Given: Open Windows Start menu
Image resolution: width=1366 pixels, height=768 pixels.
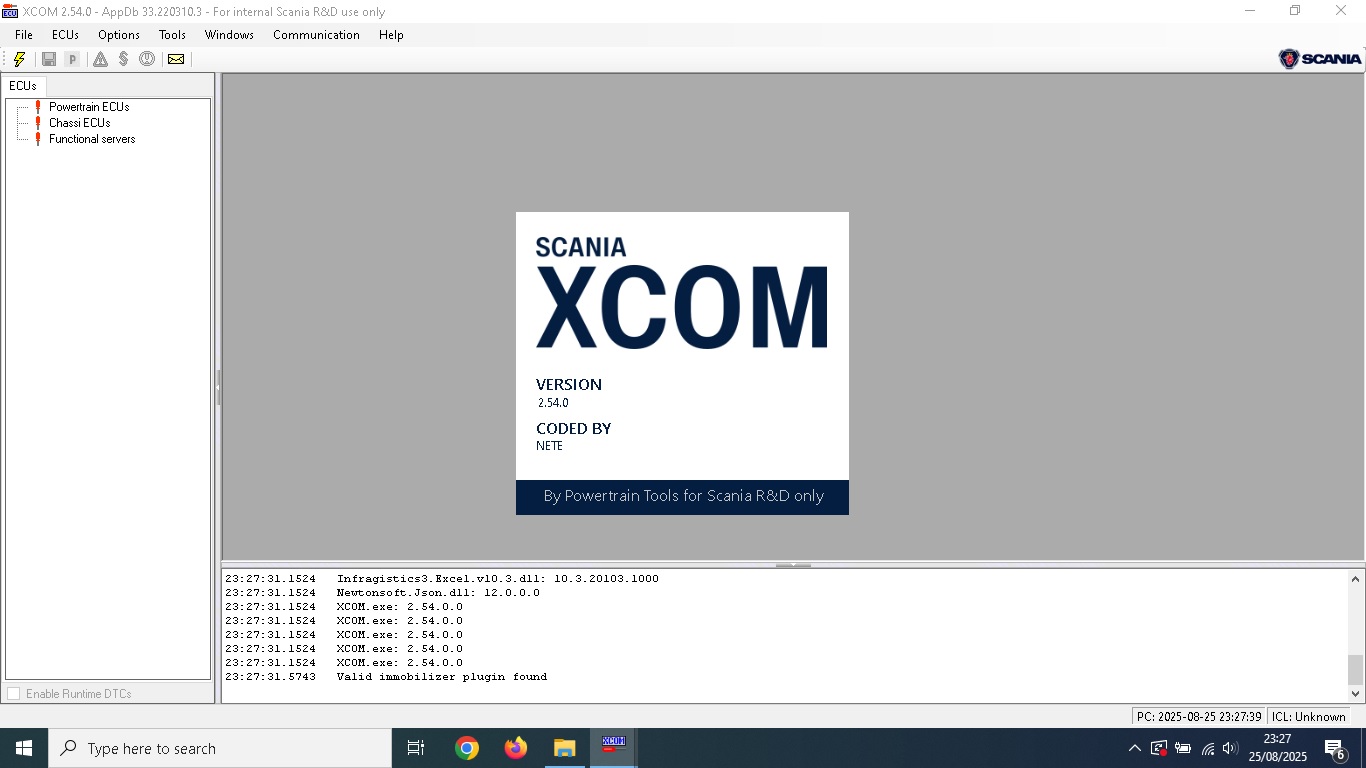Looking at the screenshot, I should click(24, 748).
